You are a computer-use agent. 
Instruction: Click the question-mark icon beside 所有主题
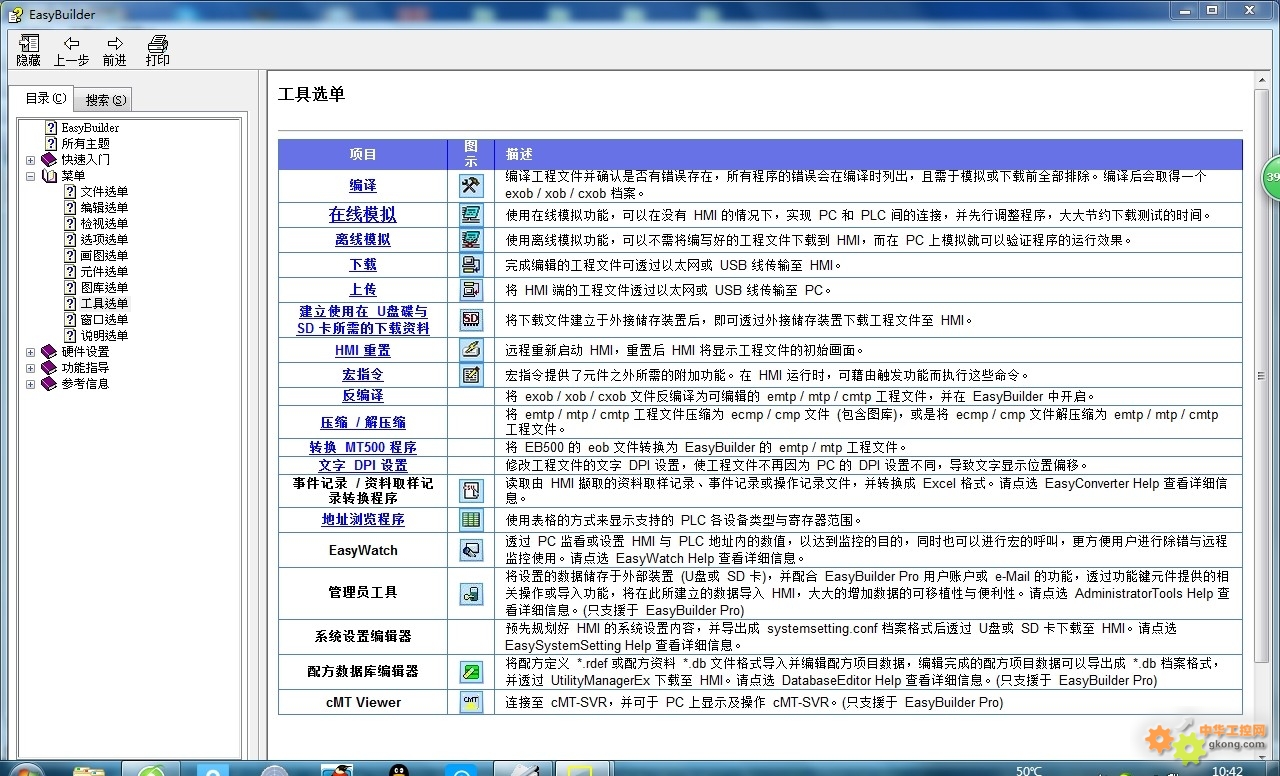point(51,144)
